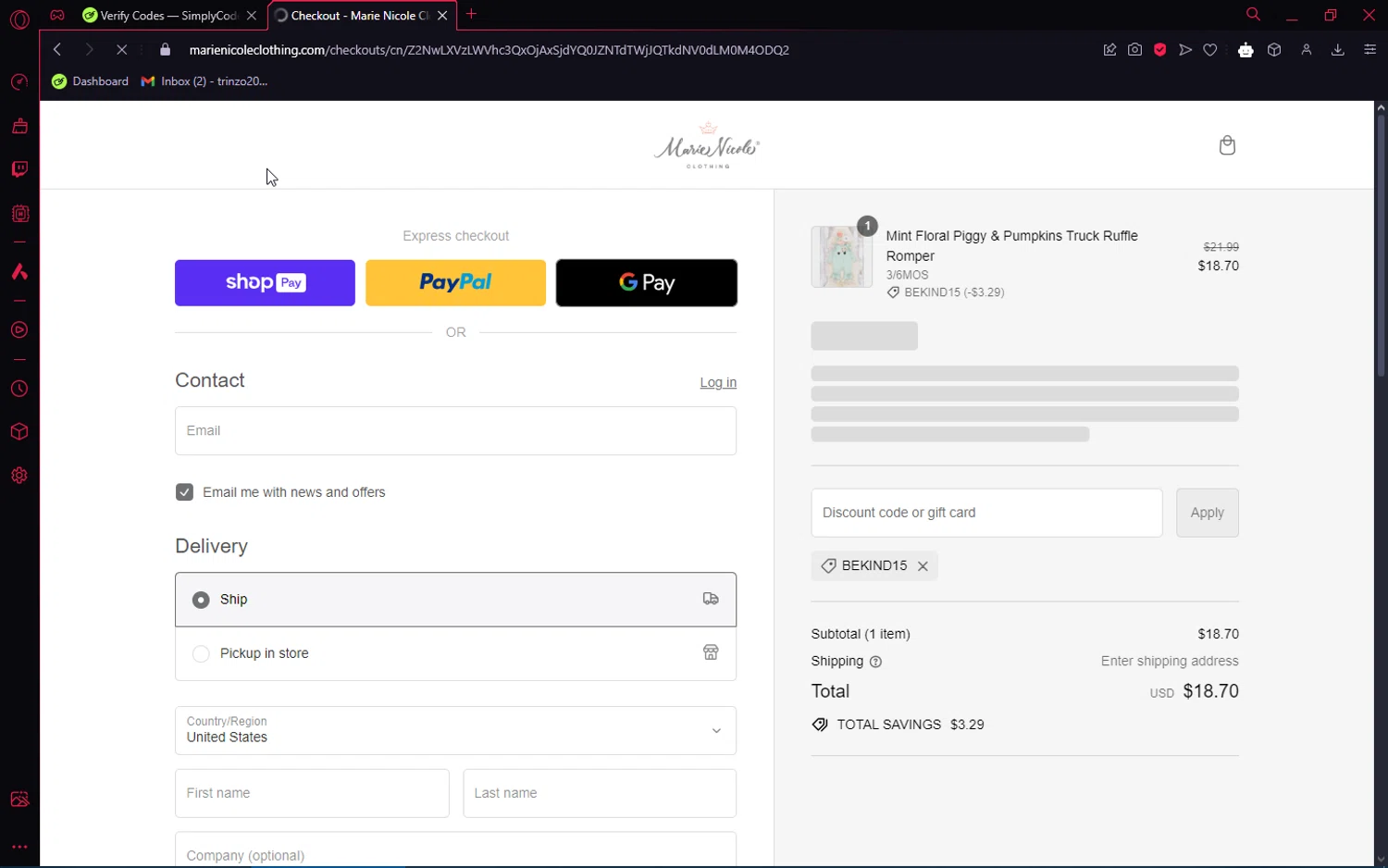Click the romper product thumbnail
Image resolution: width=1388 pixels, height=868 pixels.
841,256
